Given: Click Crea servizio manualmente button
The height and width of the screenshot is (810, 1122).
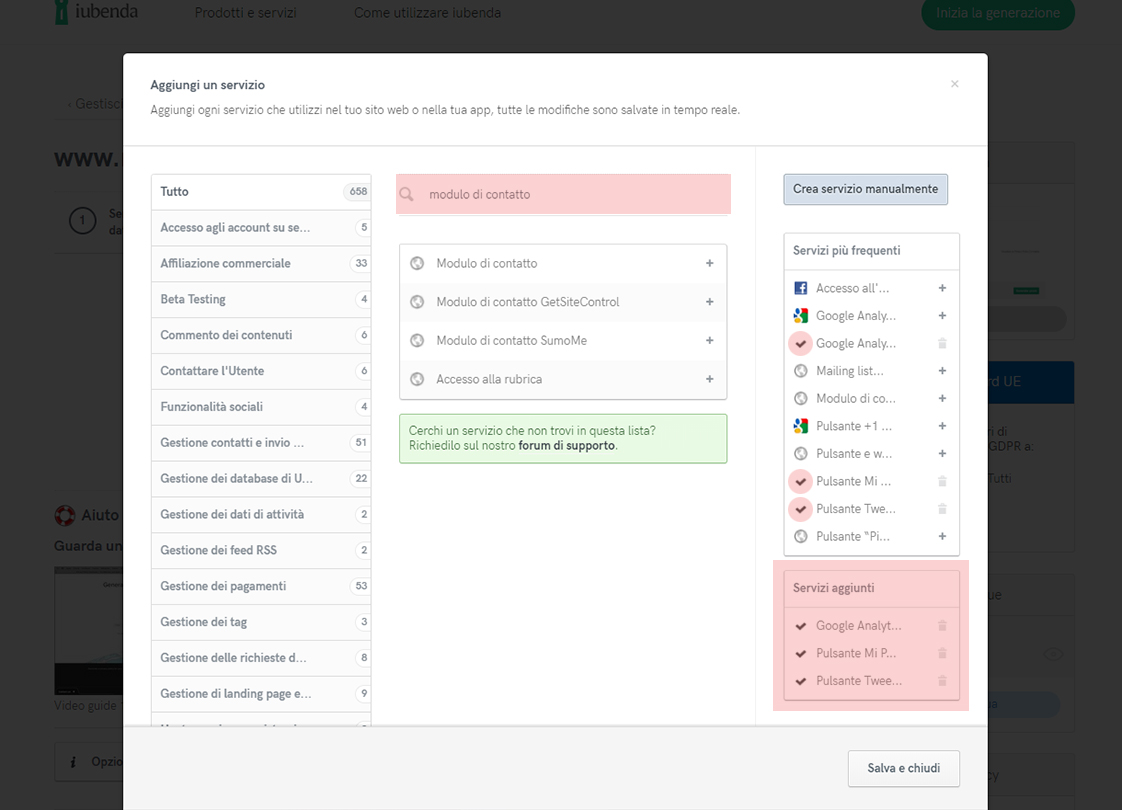Looking at the screenshot, I should (865, 189).
